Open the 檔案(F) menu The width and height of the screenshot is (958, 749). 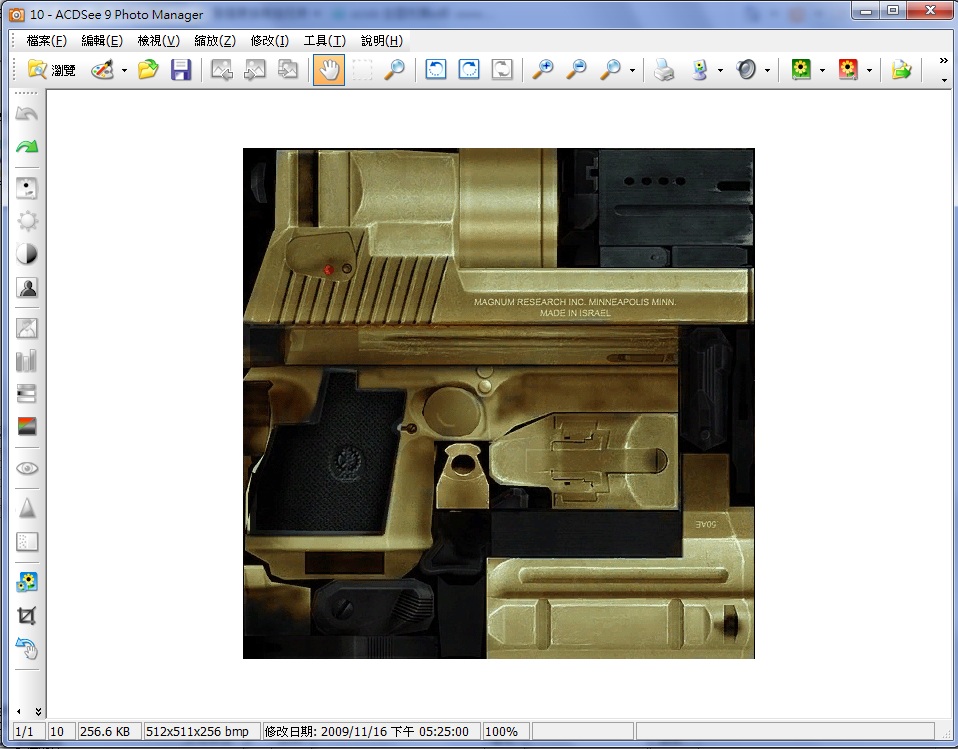[x=46, y=41]
